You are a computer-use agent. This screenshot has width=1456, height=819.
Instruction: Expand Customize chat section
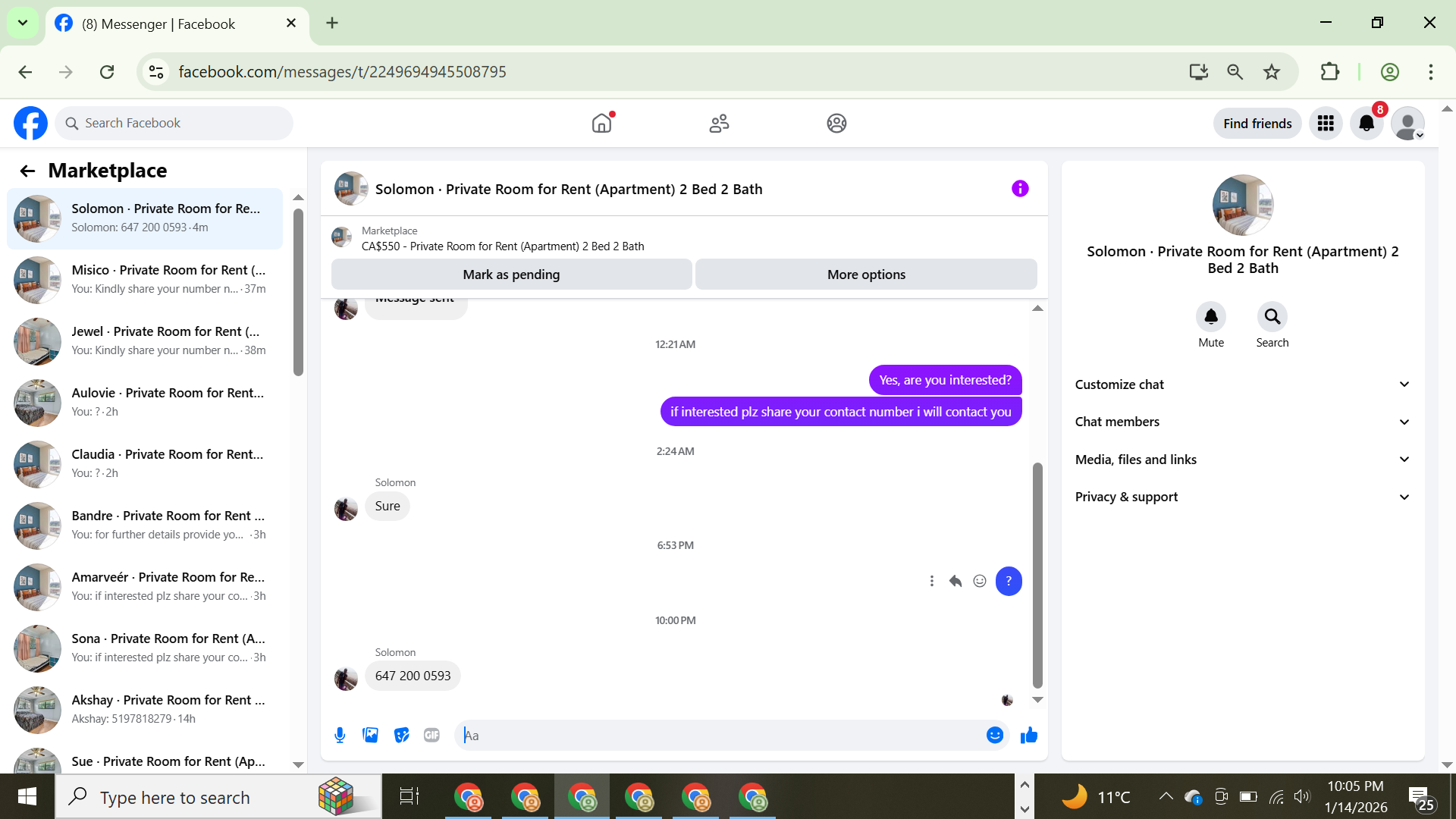pyautogui.click(x=1242, y=384)
